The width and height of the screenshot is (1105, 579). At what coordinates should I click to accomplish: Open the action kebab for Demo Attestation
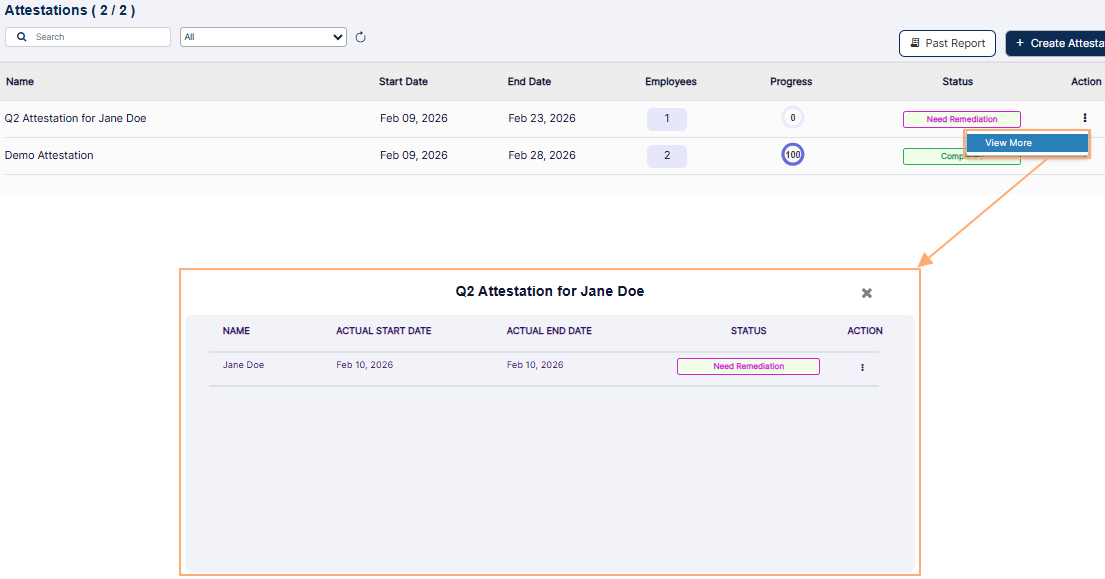point(1083,155)
